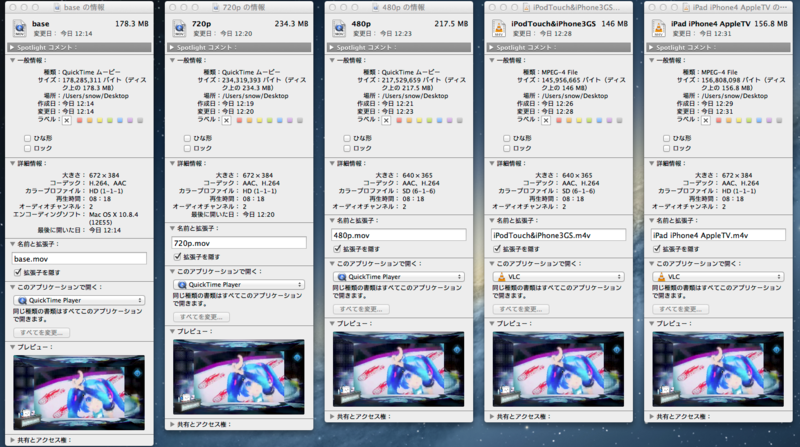Apply yellow label in base window
This screenshot has height=447, width=800.
[x=99, y=120]
